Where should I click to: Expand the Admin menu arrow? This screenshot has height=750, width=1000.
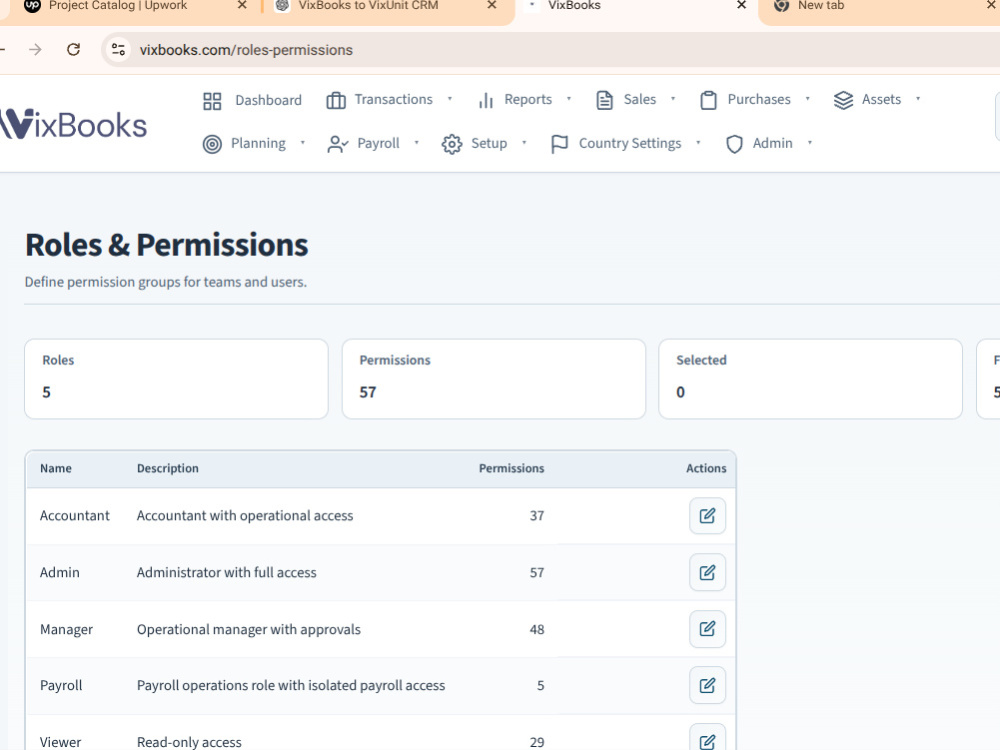coord(810,143)
